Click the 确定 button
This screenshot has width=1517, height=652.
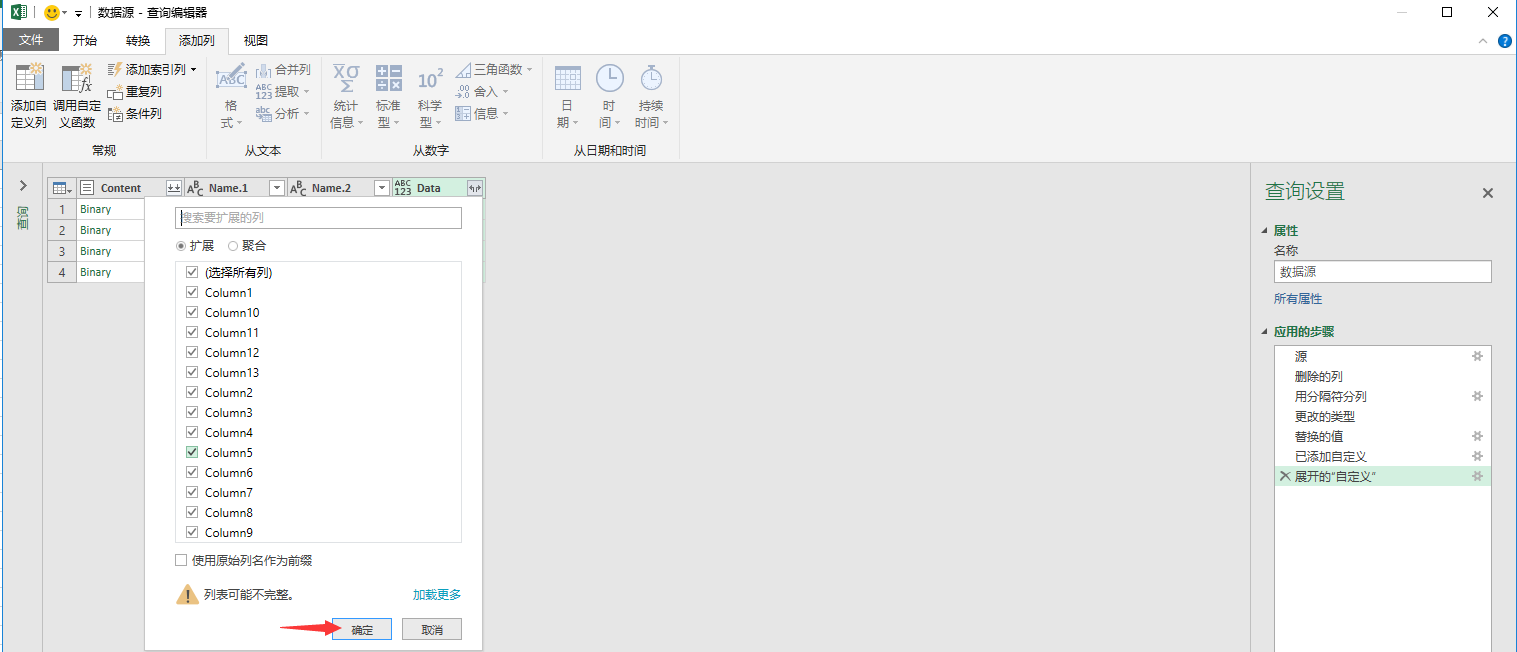pos(362,630)
